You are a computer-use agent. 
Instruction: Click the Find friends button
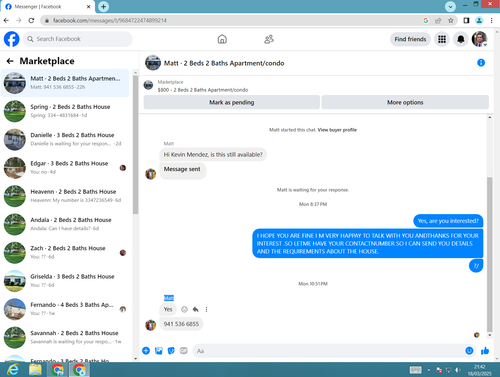410,39
